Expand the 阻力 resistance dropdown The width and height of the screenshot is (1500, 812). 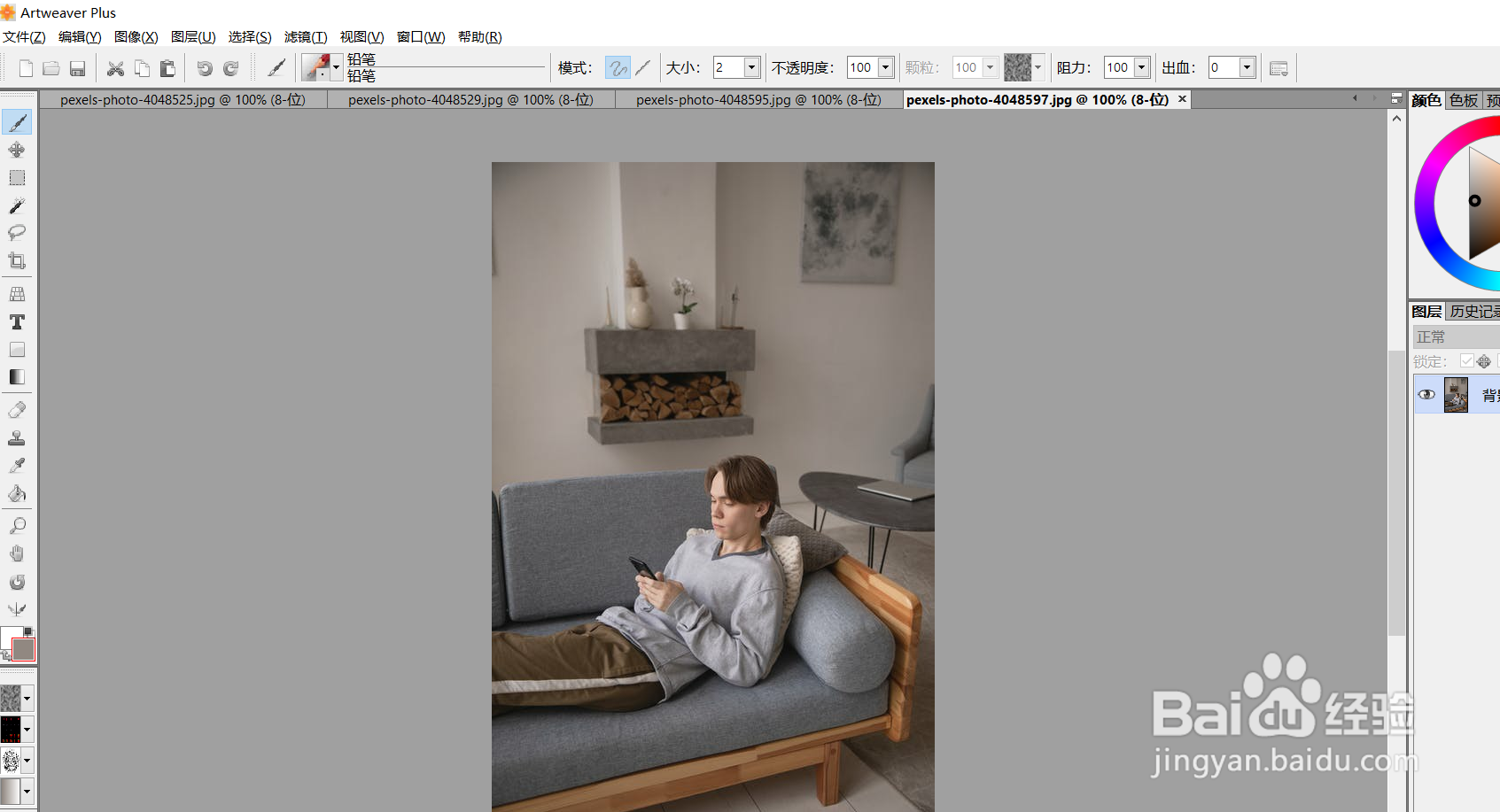click(1142, 67)
